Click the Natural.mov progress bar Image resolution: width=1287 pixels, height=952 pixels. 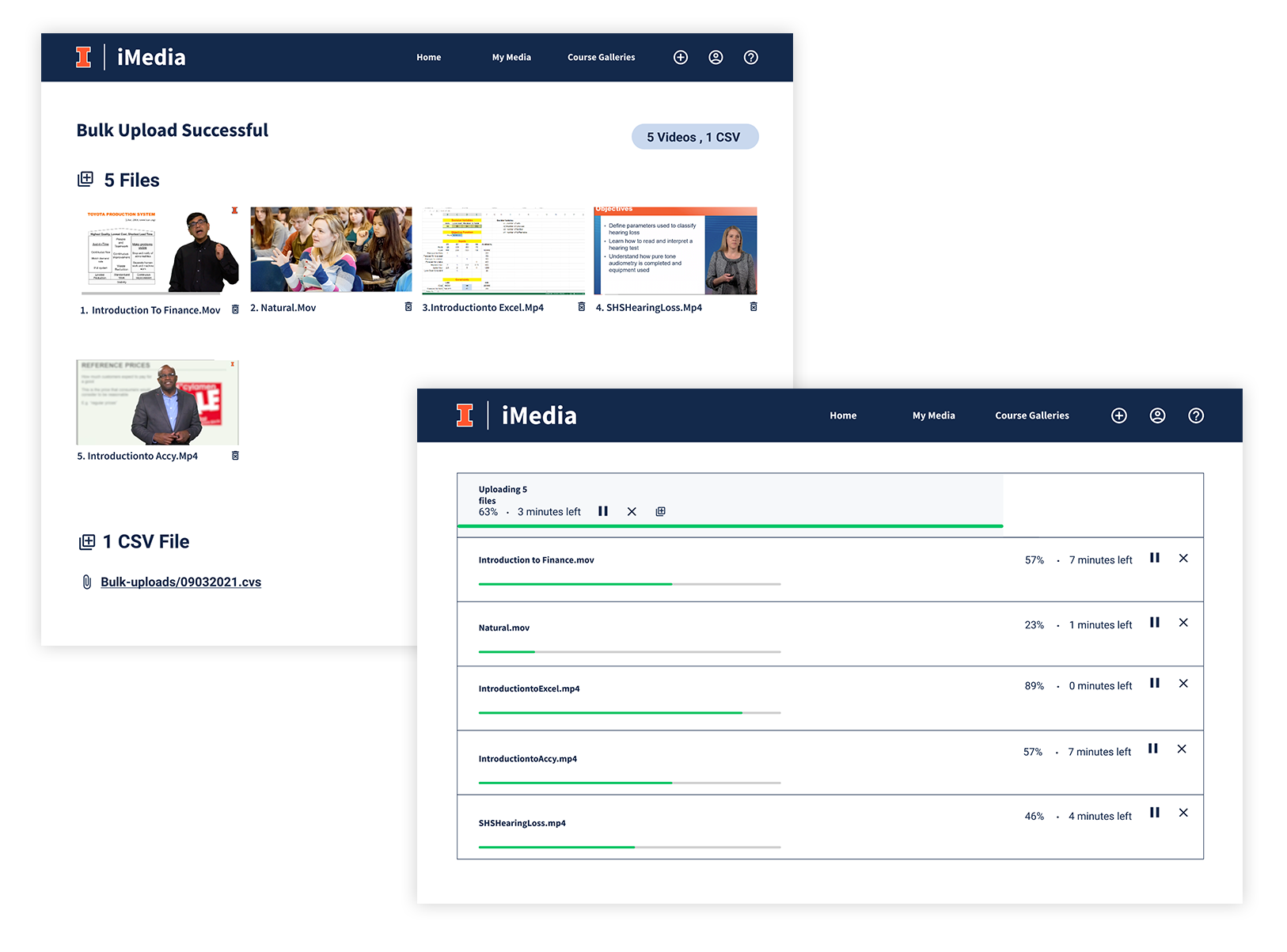[x=629, y=652]
